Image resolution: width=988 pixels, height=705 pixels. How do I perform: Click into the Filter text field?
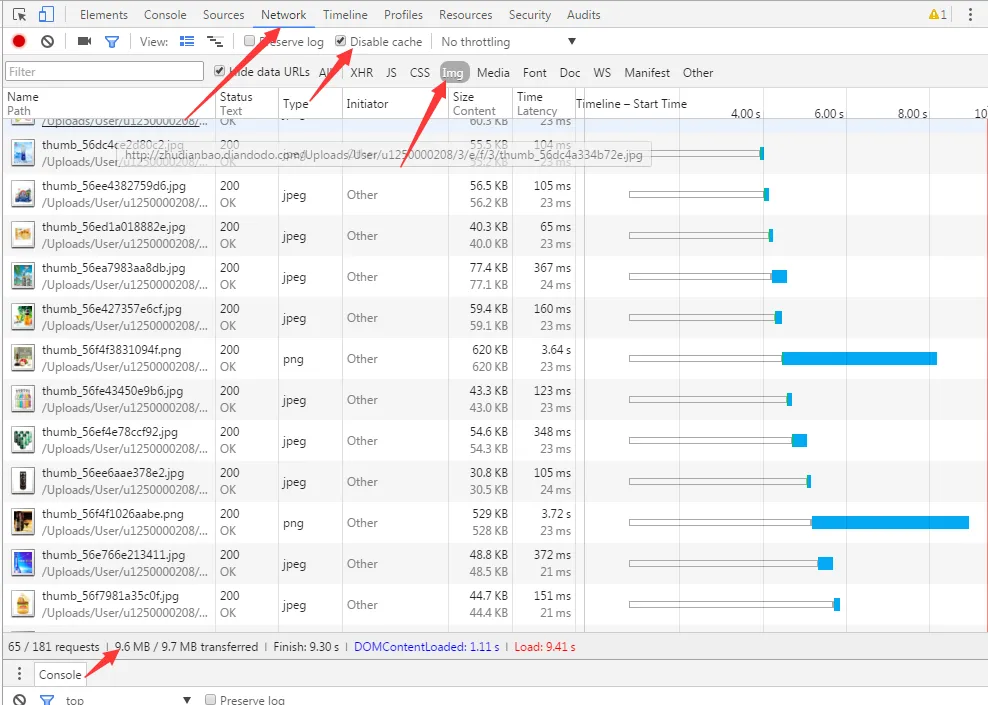(105, 71)
